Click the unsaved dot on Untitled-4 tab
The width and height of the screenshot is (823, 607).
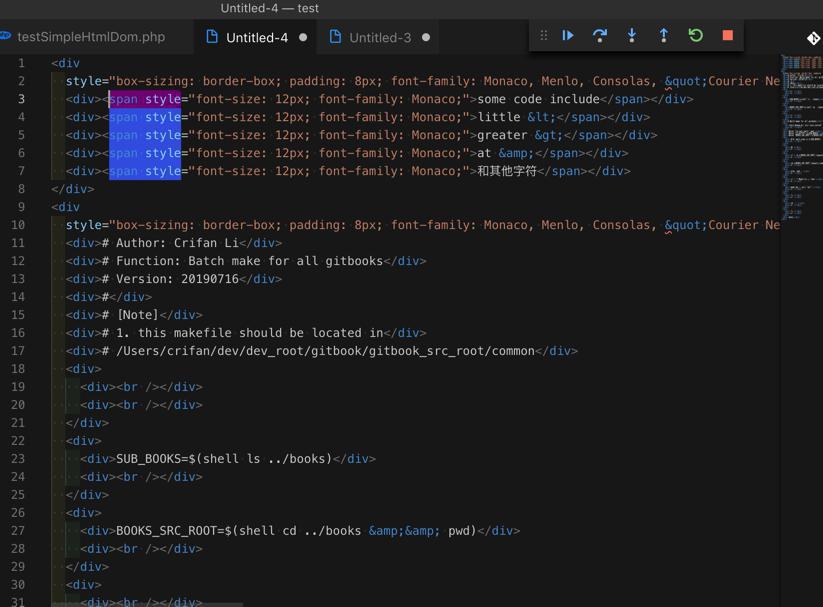point(303,37)
